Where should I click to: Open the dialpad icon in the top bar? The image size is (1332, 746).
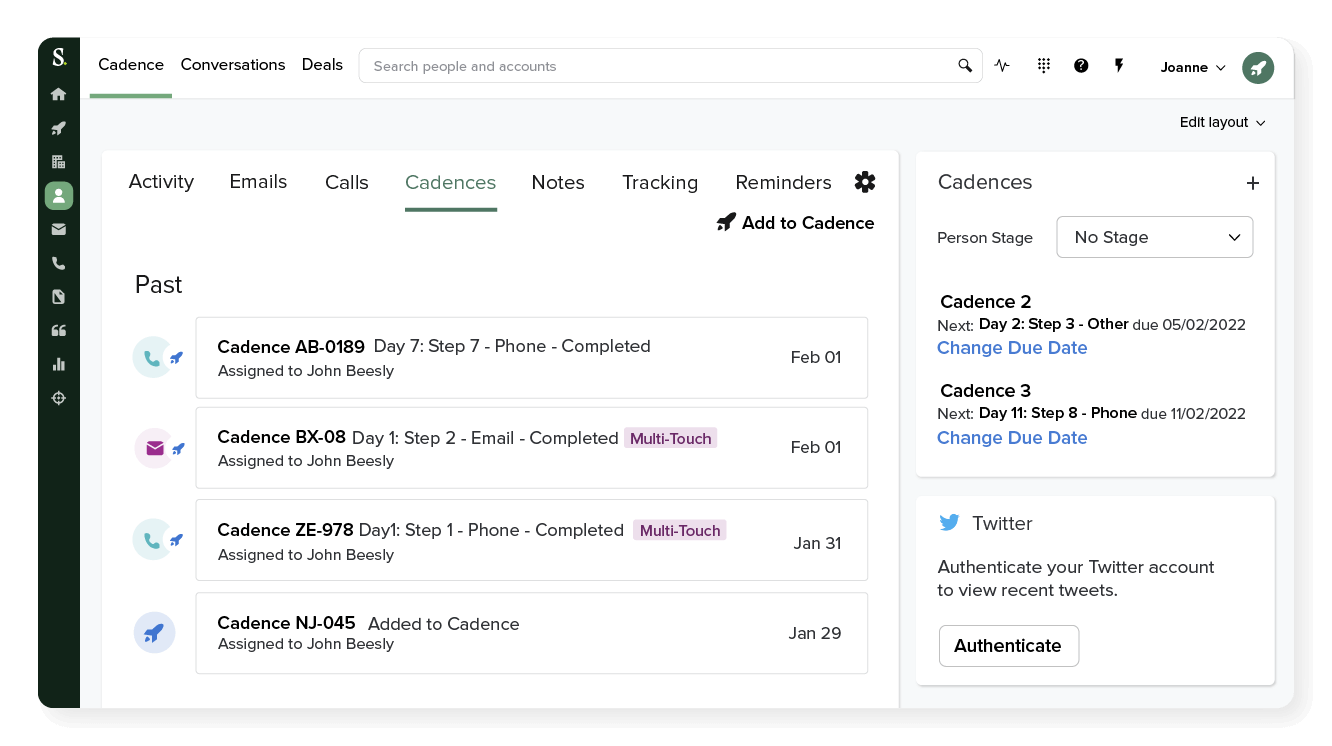click(1043, 65)
